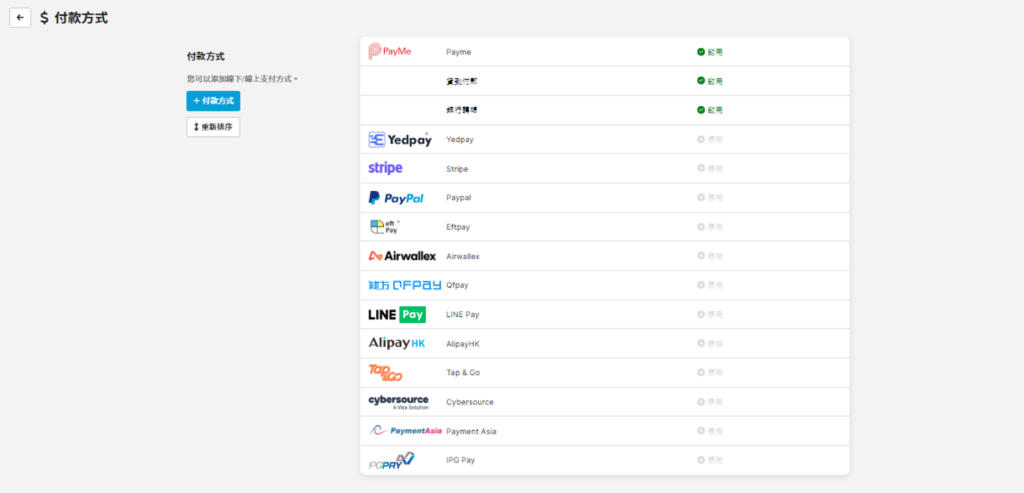Open the Stripe logo entry
This screenshot has width=1024, height=493.
(385, 169)
